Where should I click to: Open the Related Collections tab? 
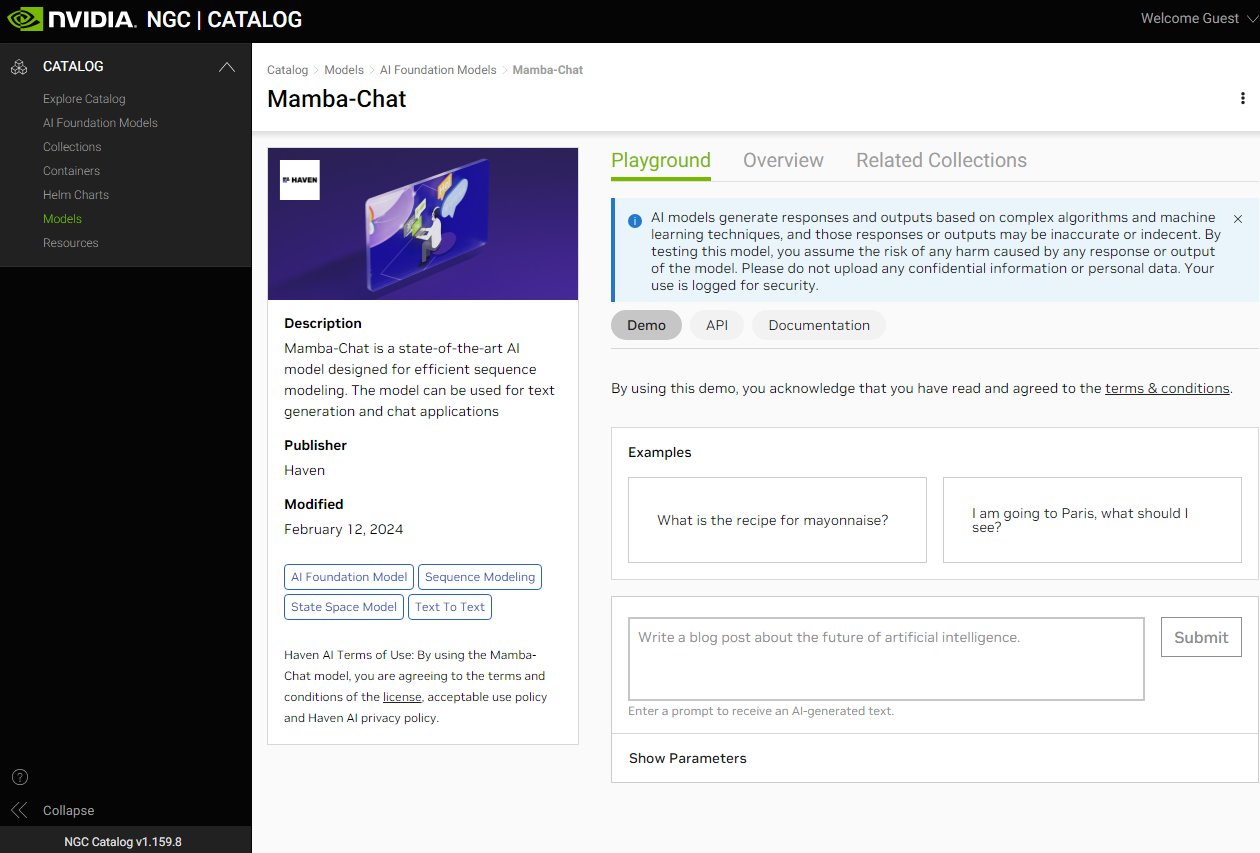tap(941, 161)
